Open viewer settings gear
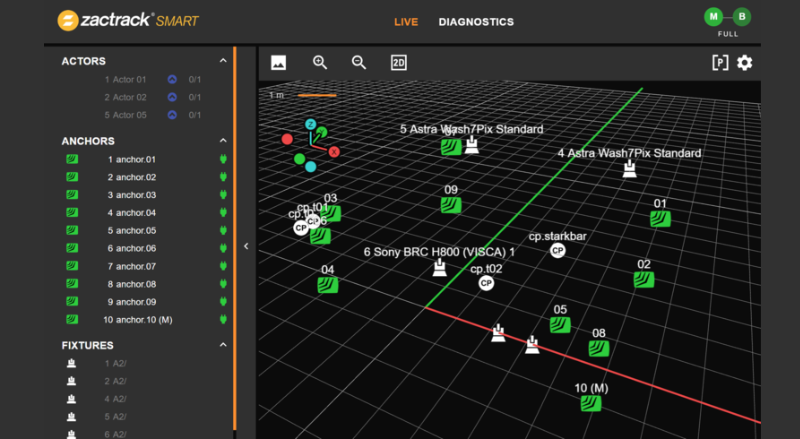This screenshot has width=800, height=439. [744, 63]
